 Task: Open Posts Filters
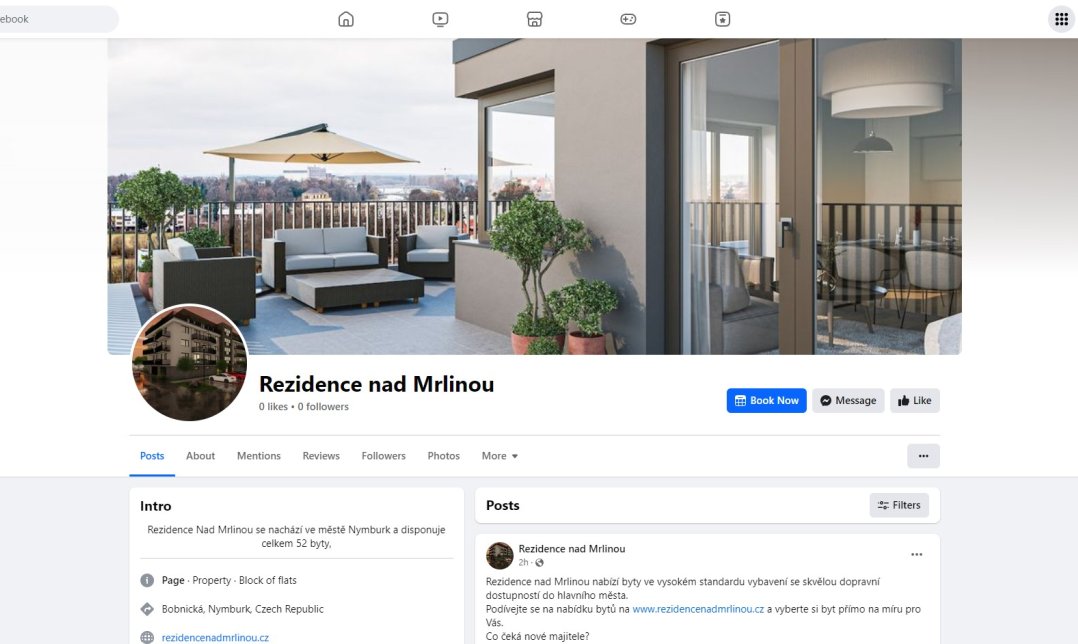(x=899, y=505)
